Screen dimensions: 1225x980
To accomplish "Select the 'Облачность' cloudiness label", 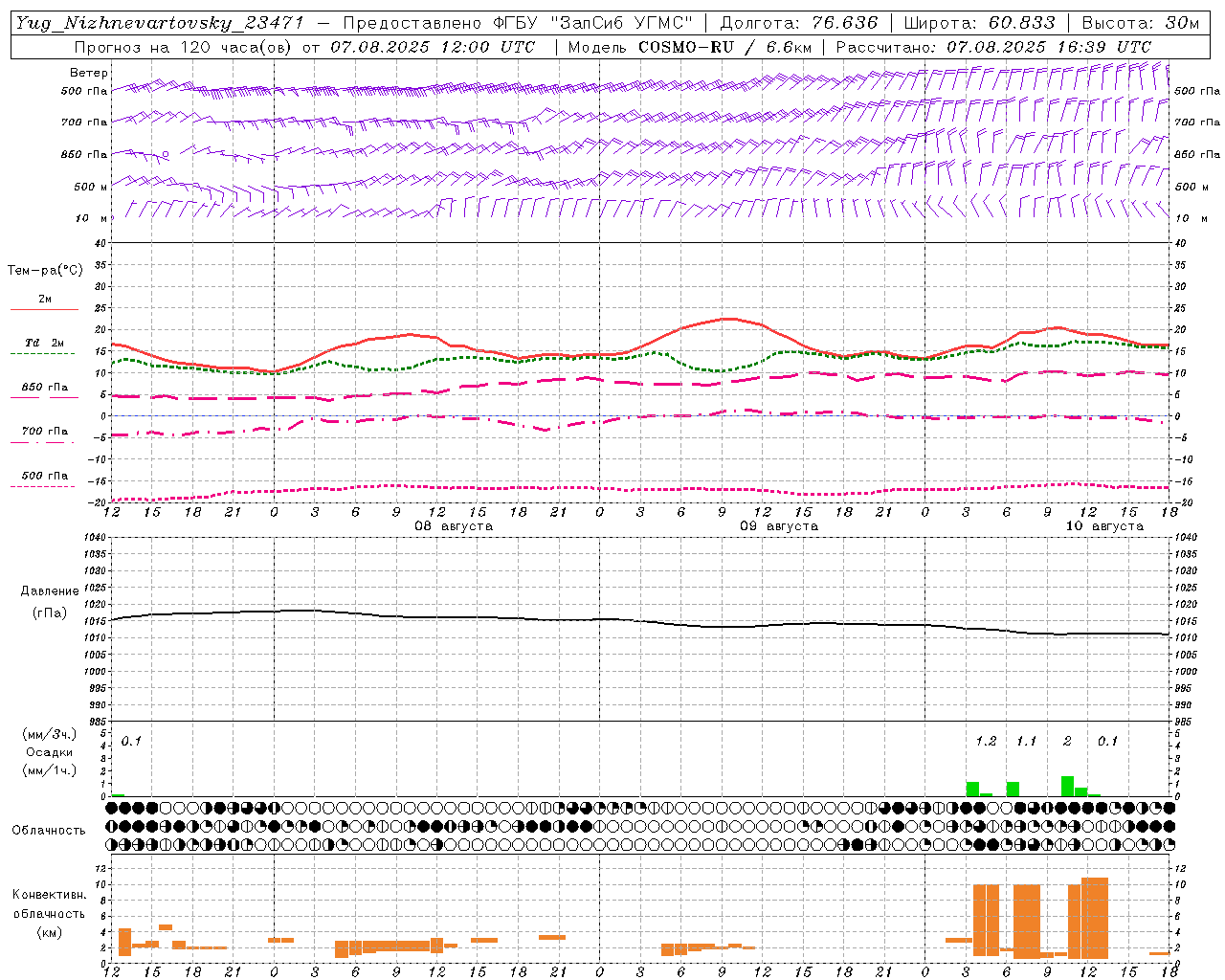I will click(49, 831).
